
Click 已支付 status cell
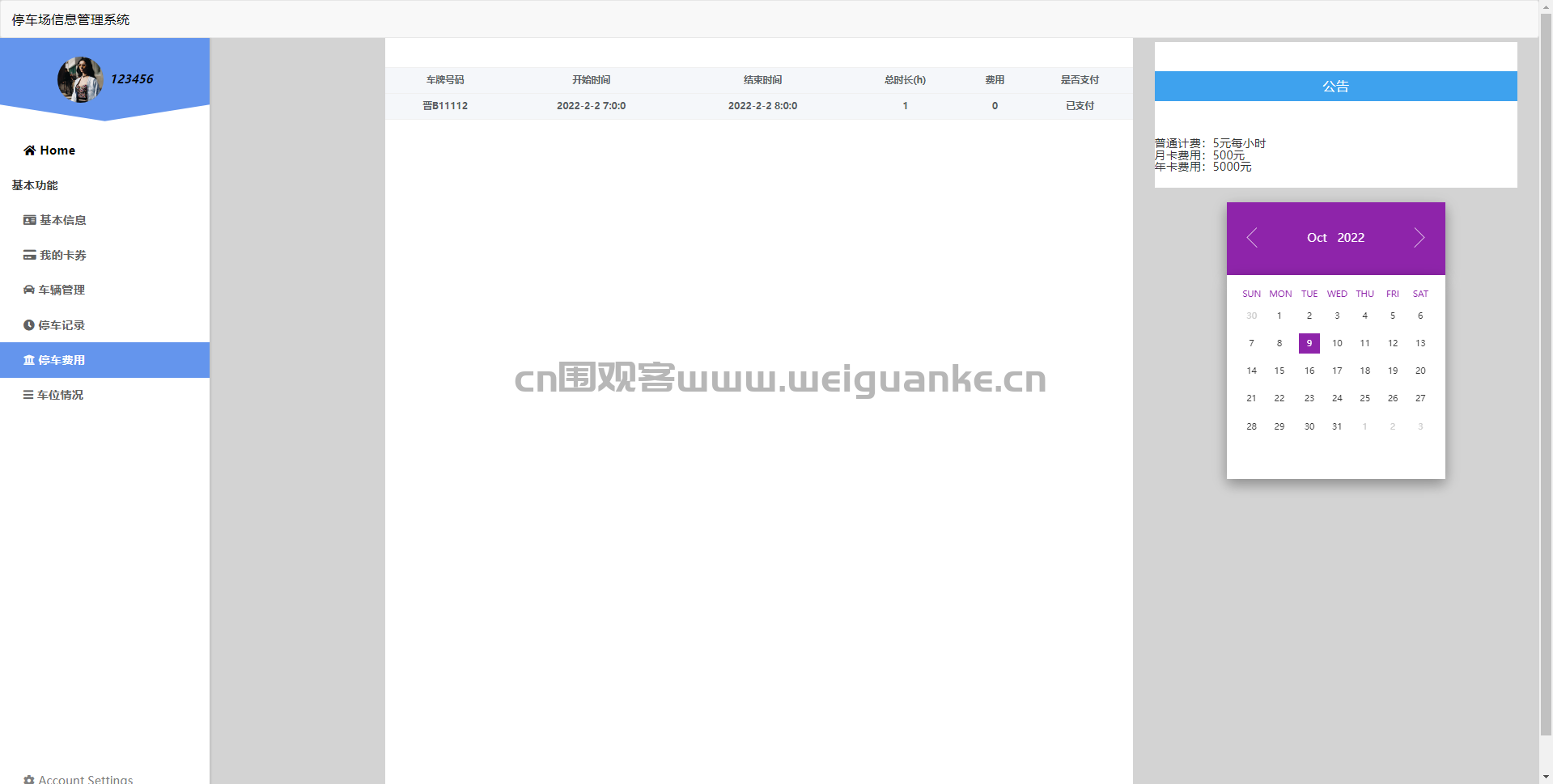click(1080, 106)
